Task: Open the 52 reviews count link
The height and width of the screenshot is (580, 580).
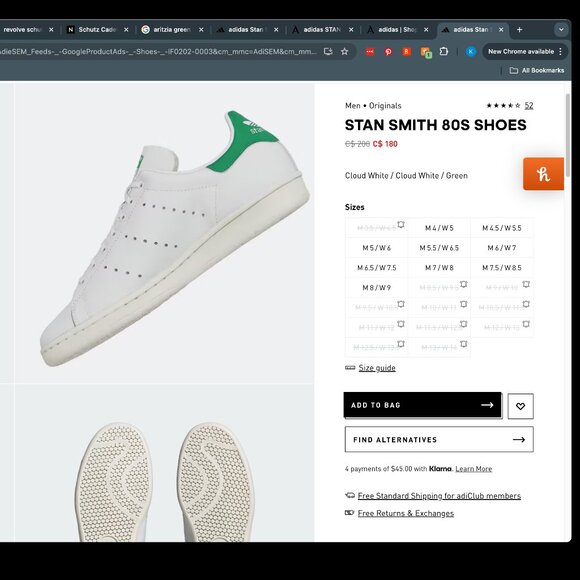Action: click(529, 106)
